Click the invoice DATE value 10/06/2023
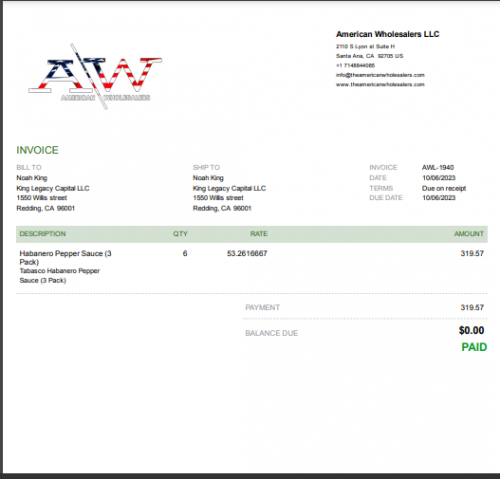Screen dimensions: 500x479 [438, 178]
